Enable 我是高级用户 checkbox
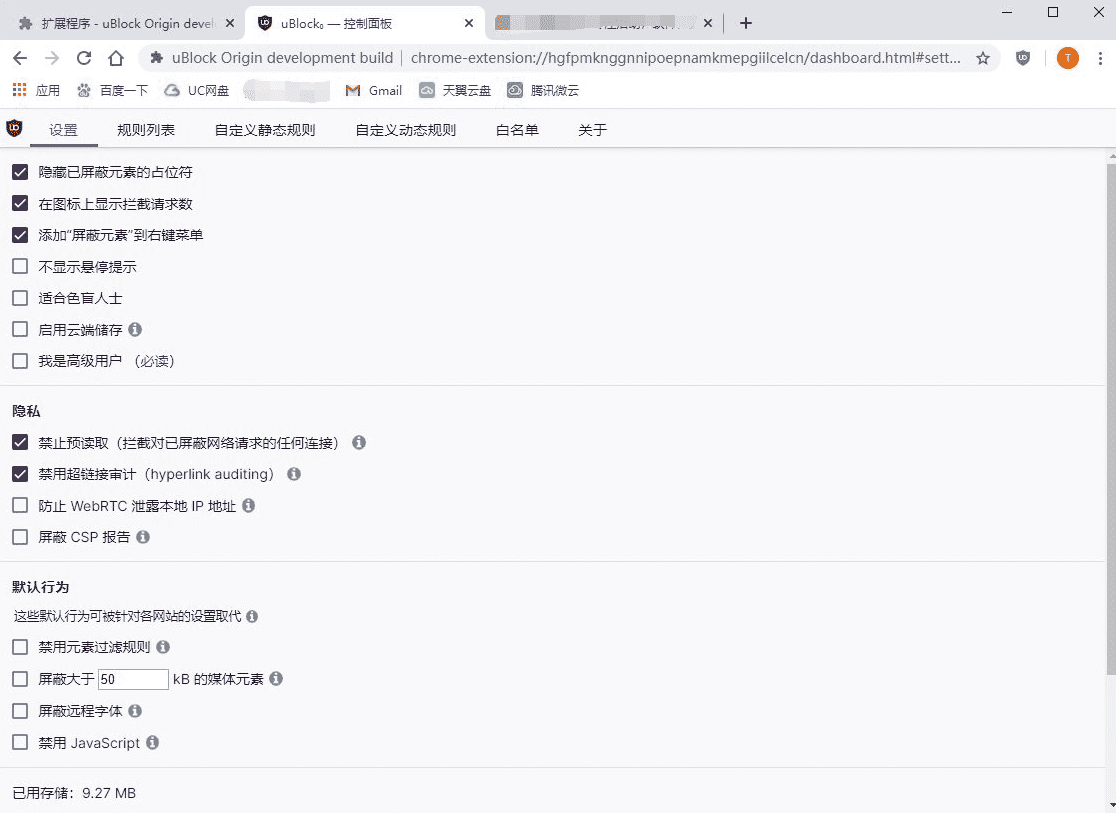This screenshot has width=1116, height=813. [x=20, y=361]
